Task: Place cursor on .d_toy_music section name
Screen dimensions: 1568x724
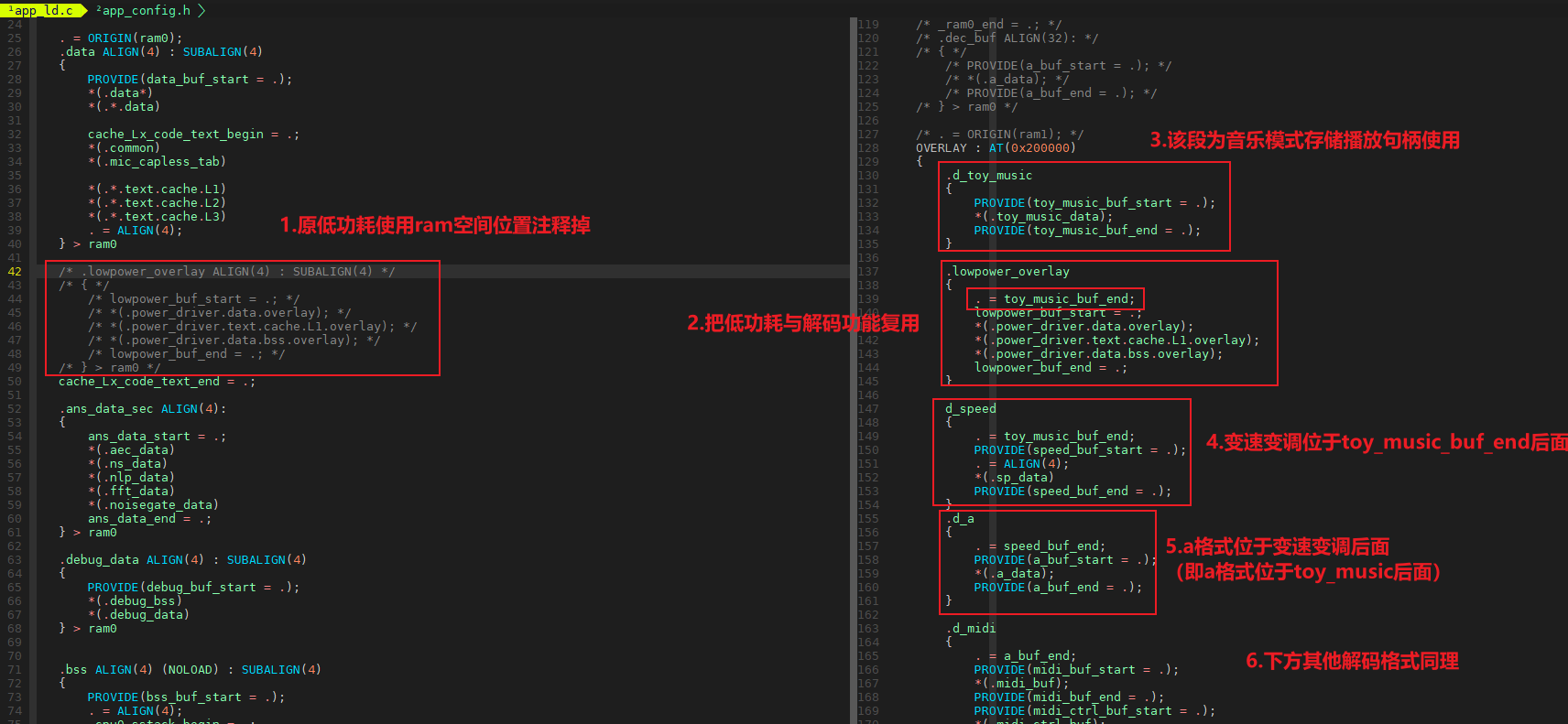Action: [x=989, y=175]
